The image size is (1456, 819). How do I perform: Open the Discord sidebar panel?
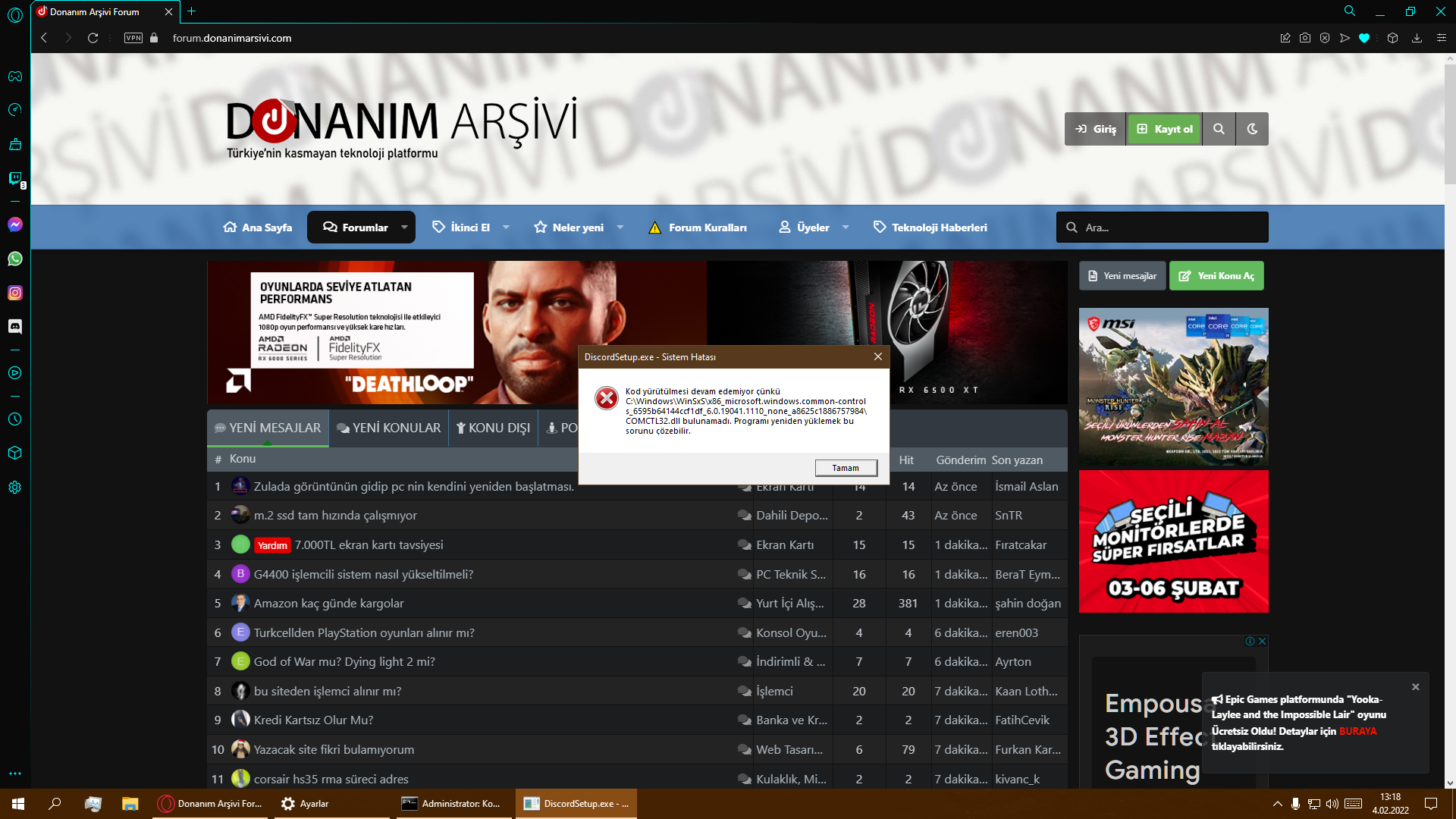click(x=14, y=326)
